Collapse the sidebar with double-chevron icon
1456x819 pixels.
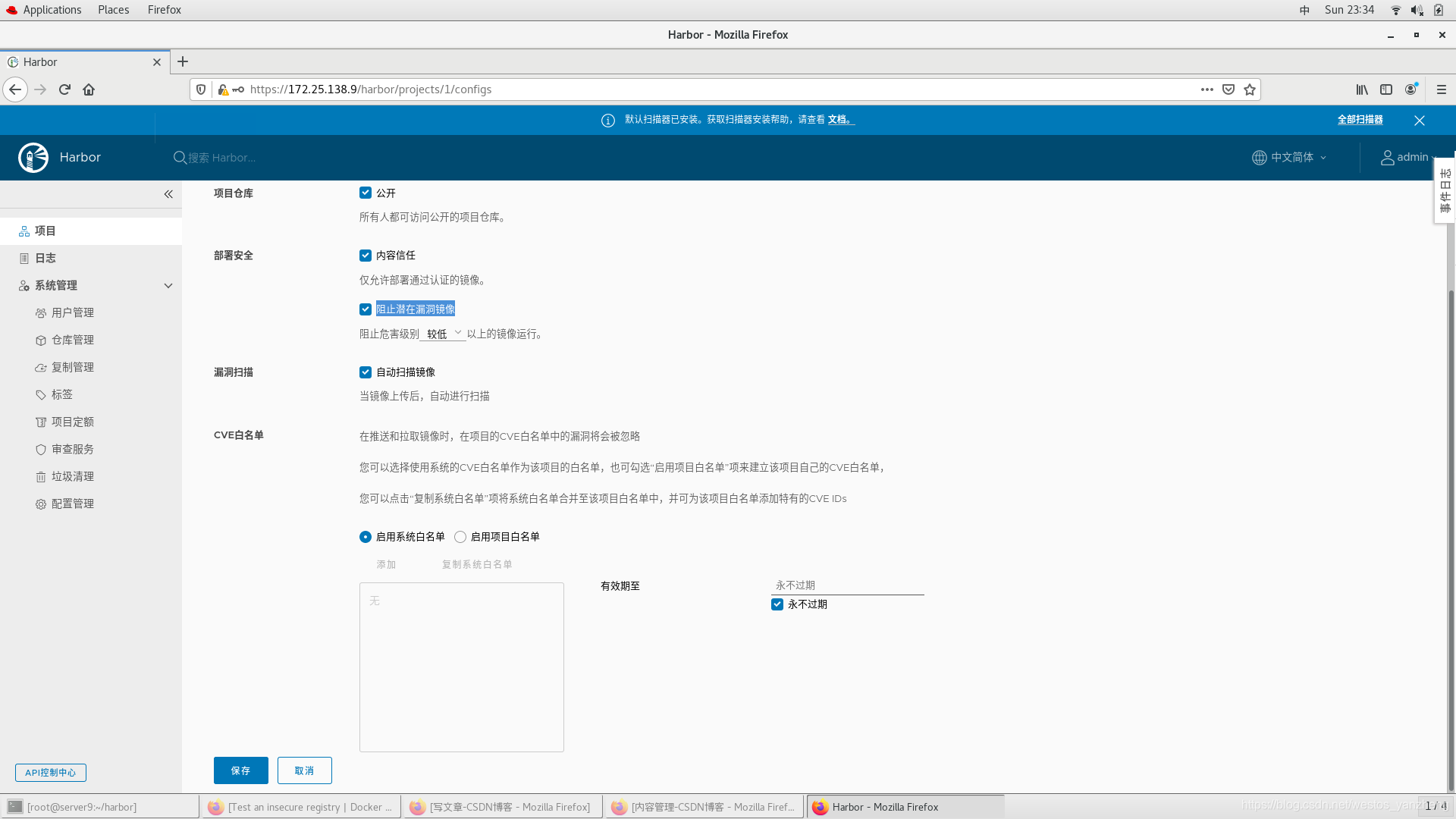tap(168, 194)
